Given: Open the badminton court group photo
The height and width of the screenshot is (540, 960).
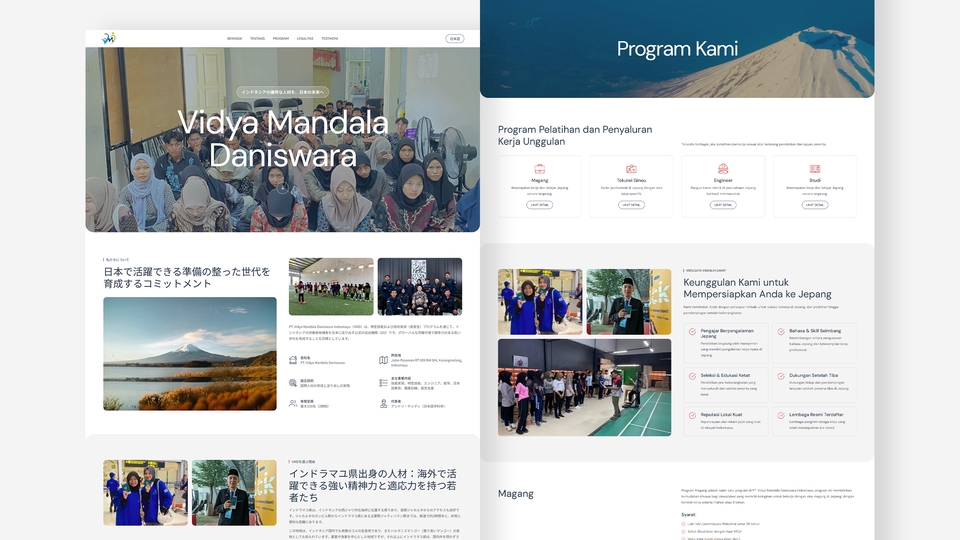Looking at the screenshot, I should click(331, 287).
